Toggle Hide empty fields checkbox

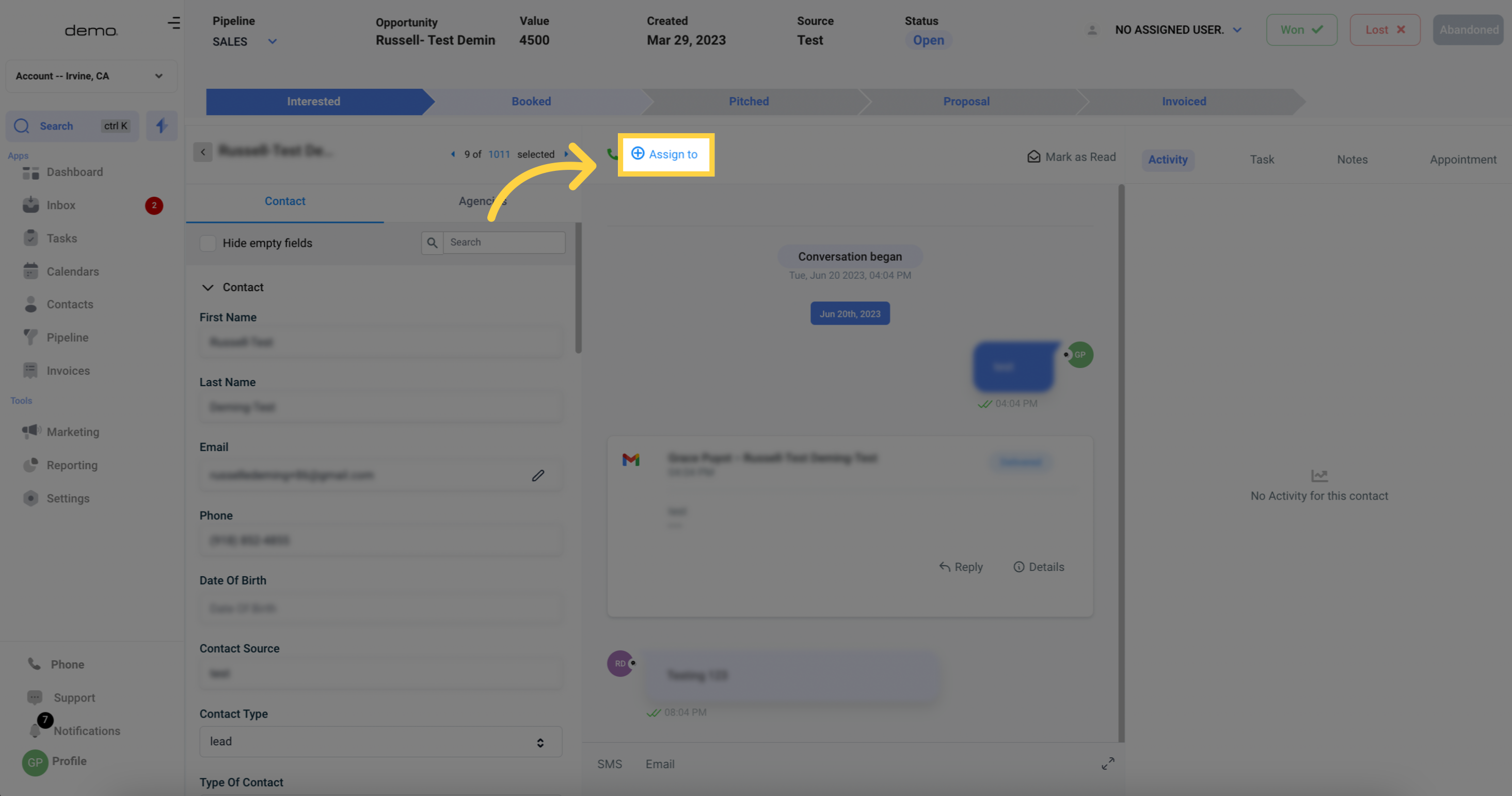[208, 243]
